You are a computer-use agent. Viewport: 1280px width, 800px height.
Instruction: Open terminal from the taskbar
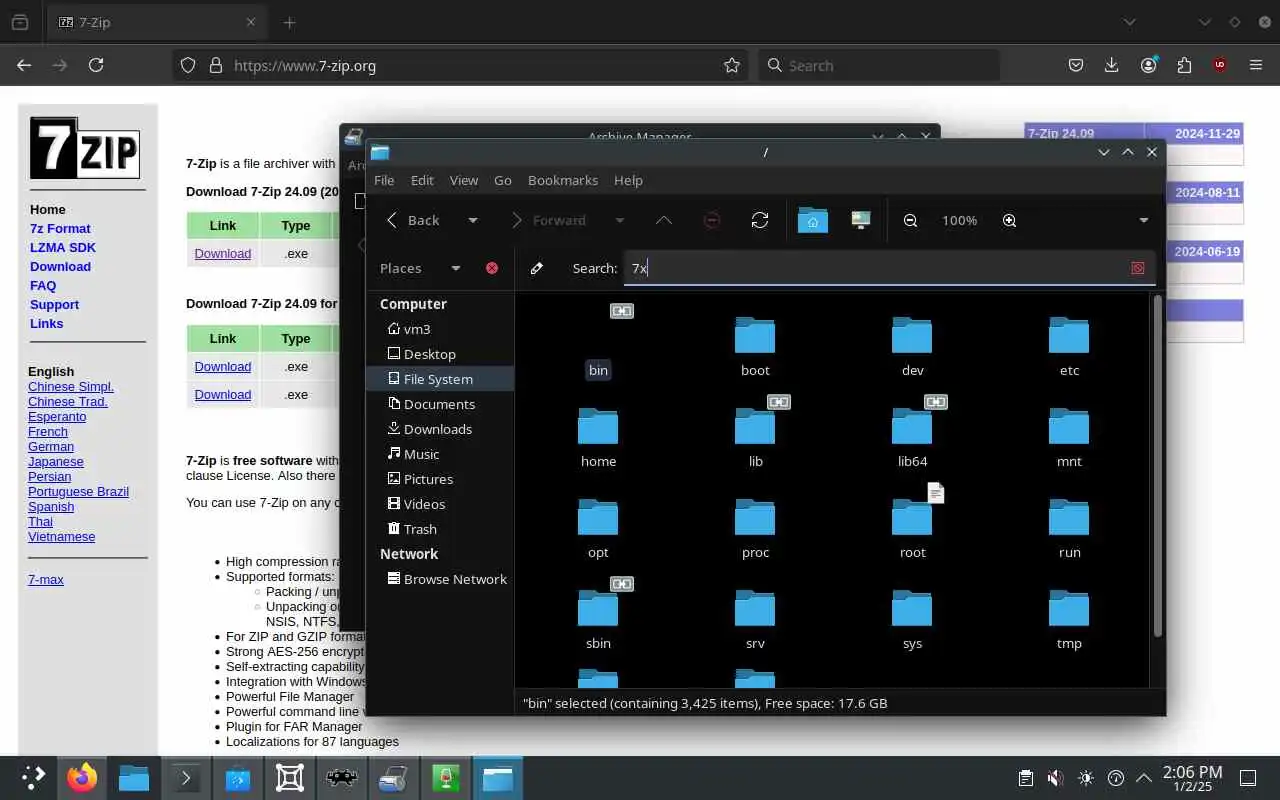click(186, 778)
